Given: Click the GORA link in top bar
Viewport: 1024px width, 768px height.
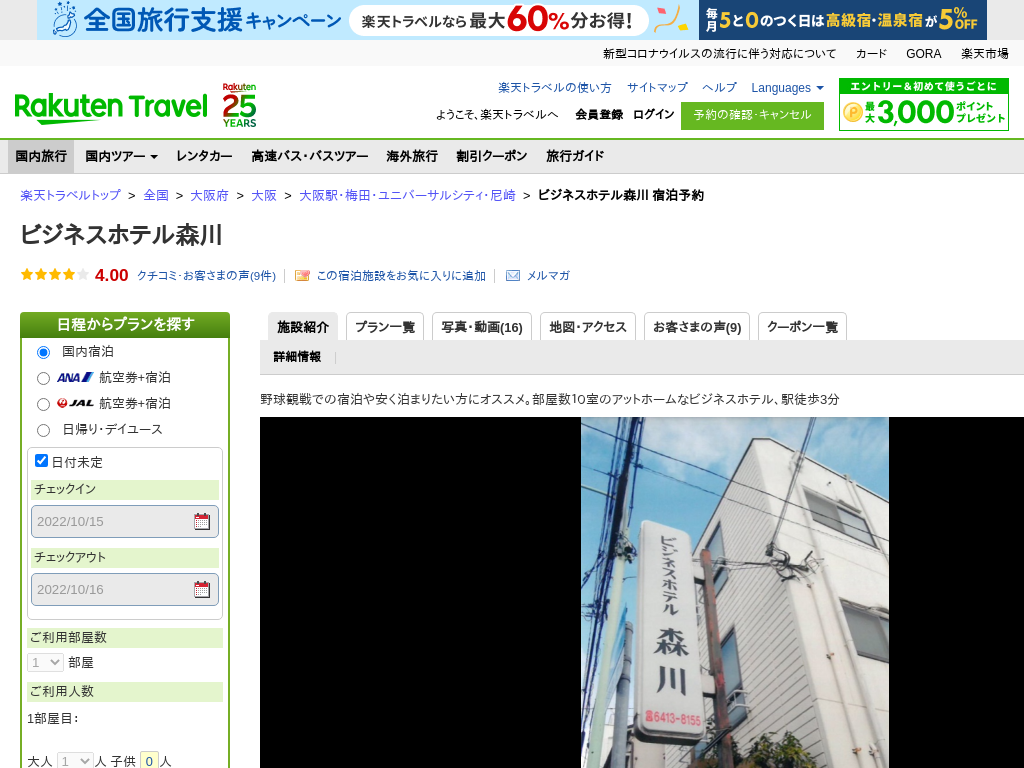Looking at the screenshot, I should click(923, 54).
